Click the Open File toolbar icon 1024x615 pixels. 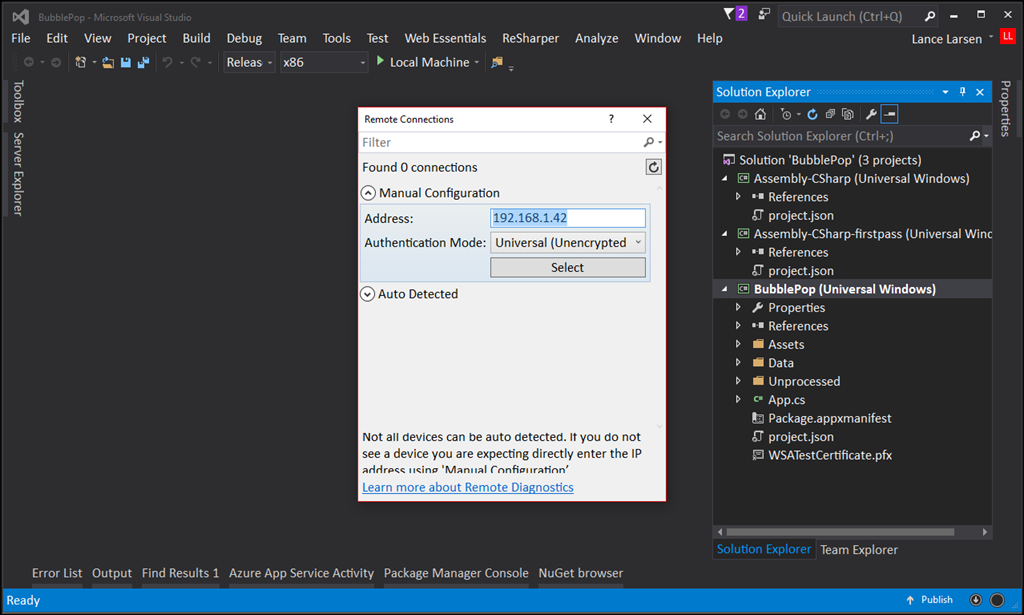point(108,62)
